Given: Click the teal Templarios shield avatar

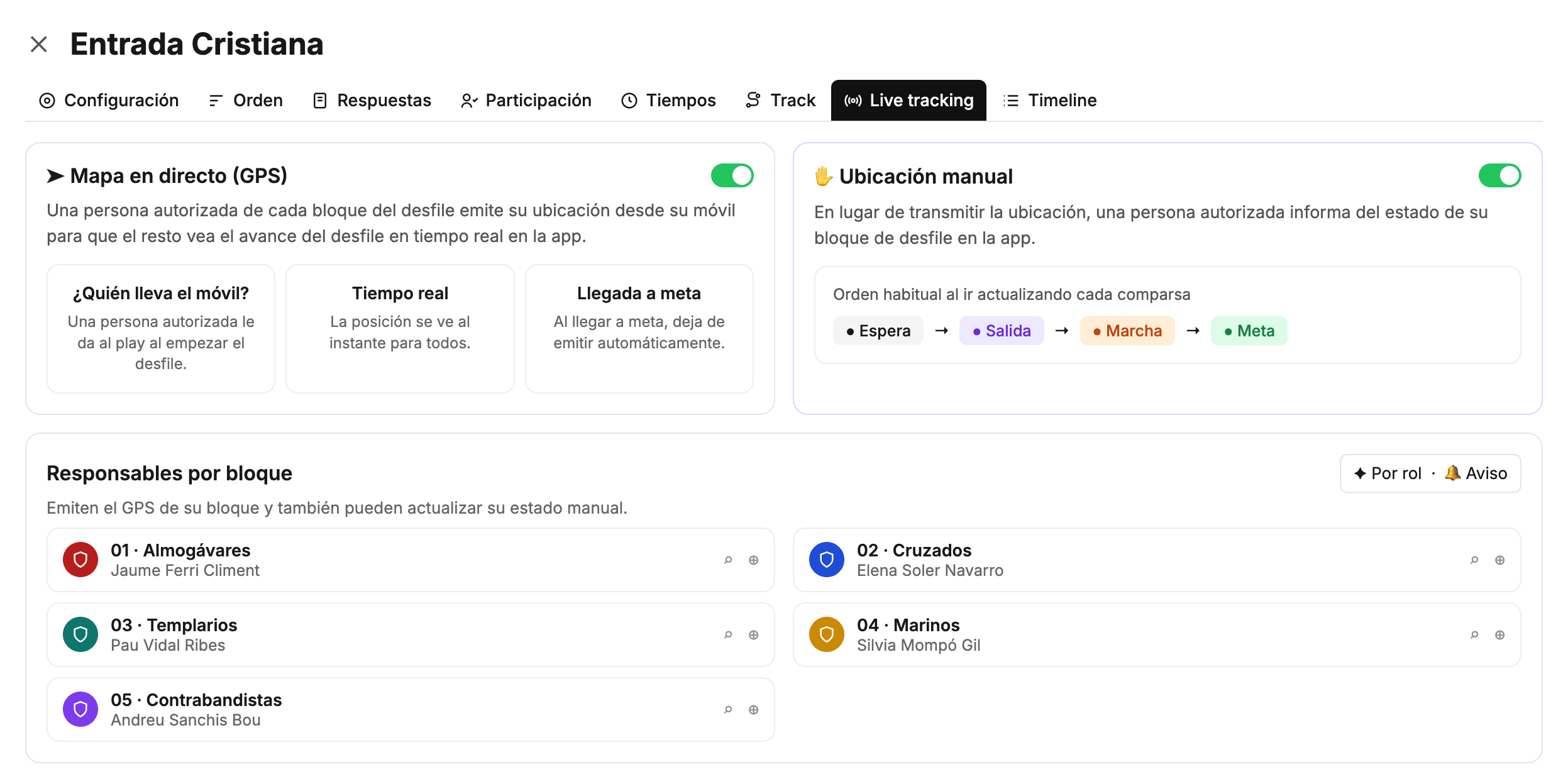Looking at the screenshot, I should (x=80, y=634).
